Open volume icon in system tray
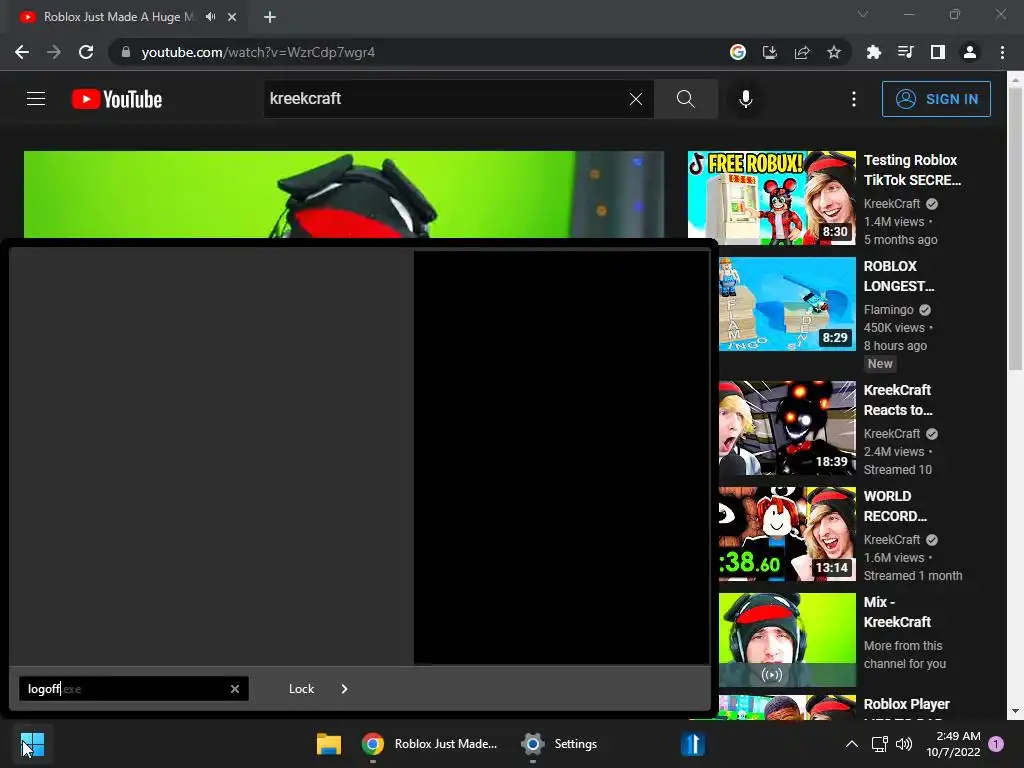This screenshot has width=1024, height=768. click(904, 744)
